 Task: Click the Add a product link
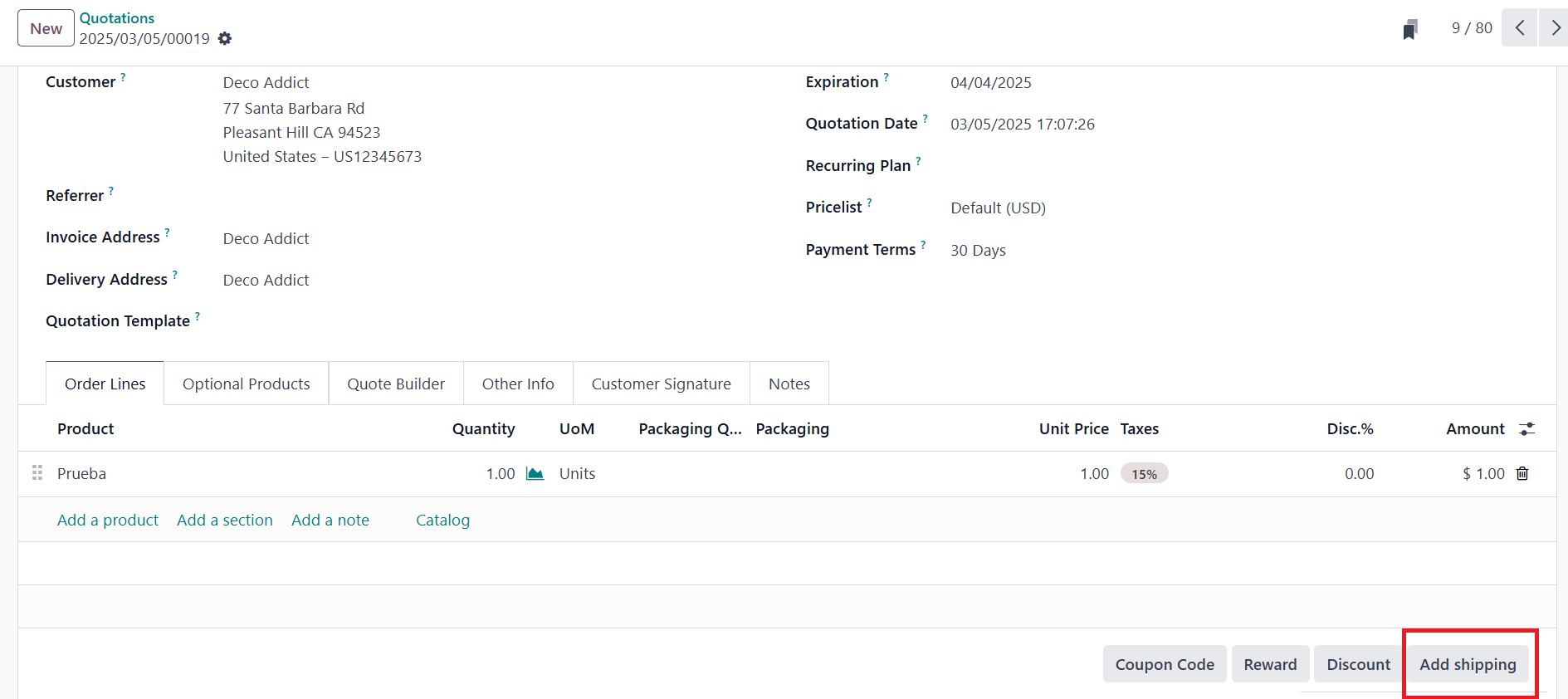(108, 521)
